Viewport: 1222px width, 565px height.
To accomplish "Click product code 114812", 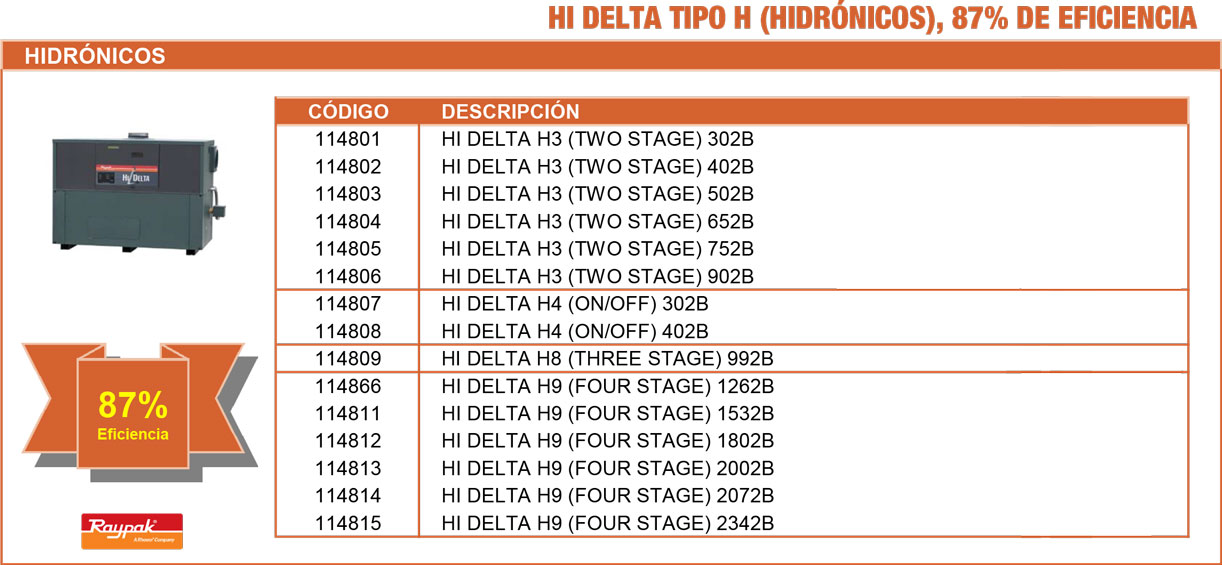I will (348, 440).
